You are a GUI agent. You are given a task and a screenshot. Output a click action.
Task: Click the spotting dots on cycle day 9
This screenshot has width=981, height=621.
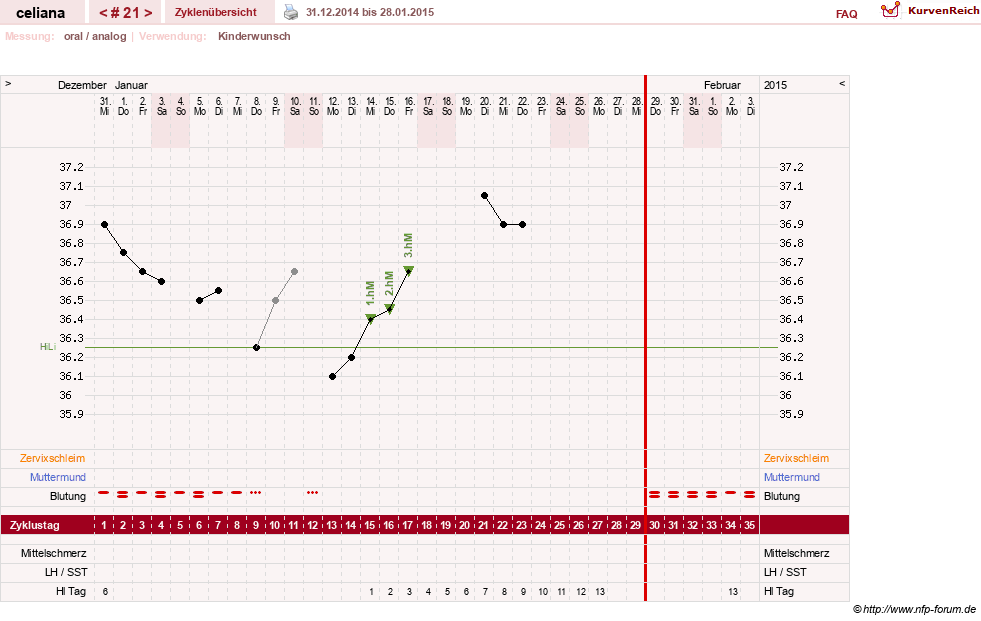(x=255, y=493)
